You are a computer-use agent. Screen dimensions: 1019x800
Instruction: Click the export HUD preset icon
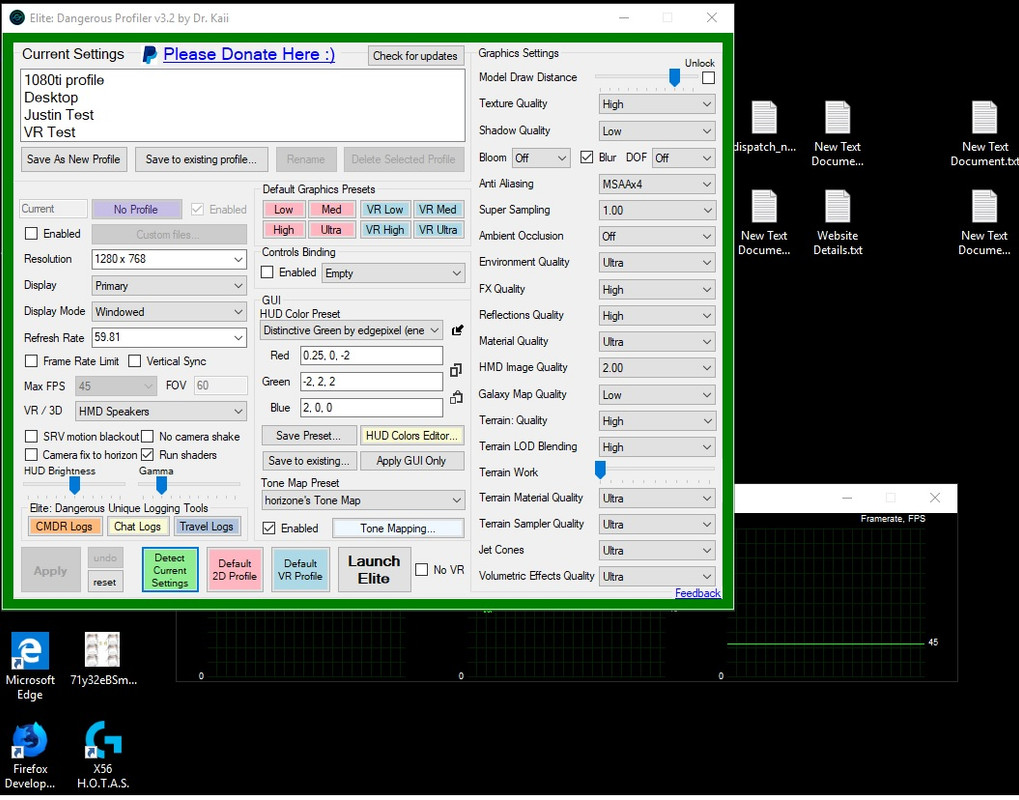pyautogui.click(x=458, y=330)
